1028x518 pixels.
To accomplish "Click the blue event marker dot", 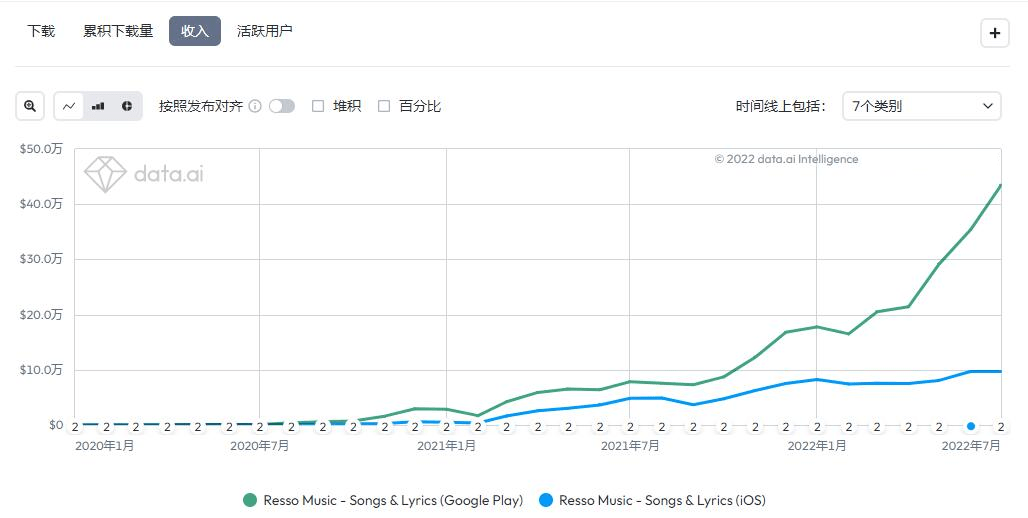I will pos(971,426).
